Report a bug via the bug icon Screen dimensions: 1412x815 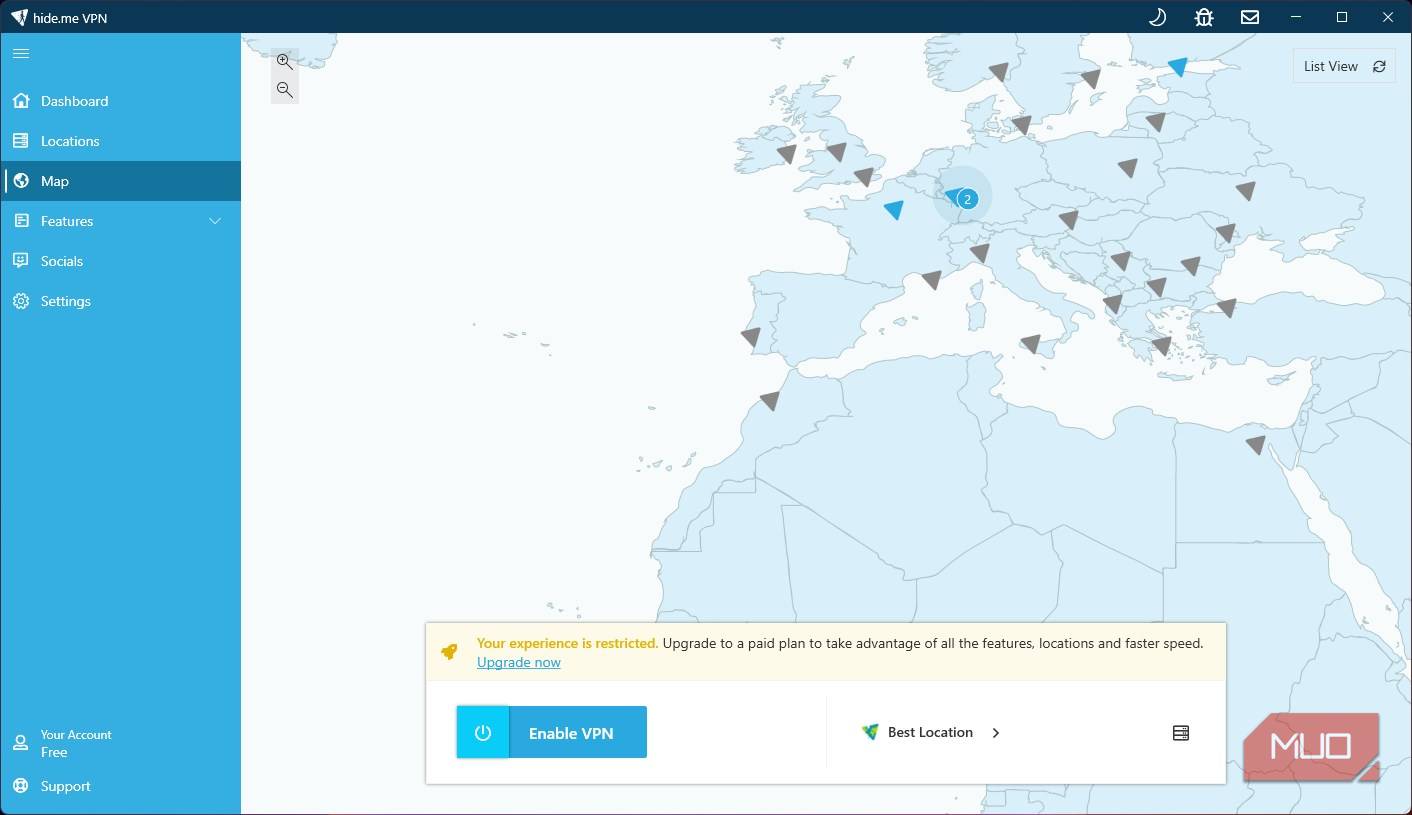click(x=1203, y=17)
